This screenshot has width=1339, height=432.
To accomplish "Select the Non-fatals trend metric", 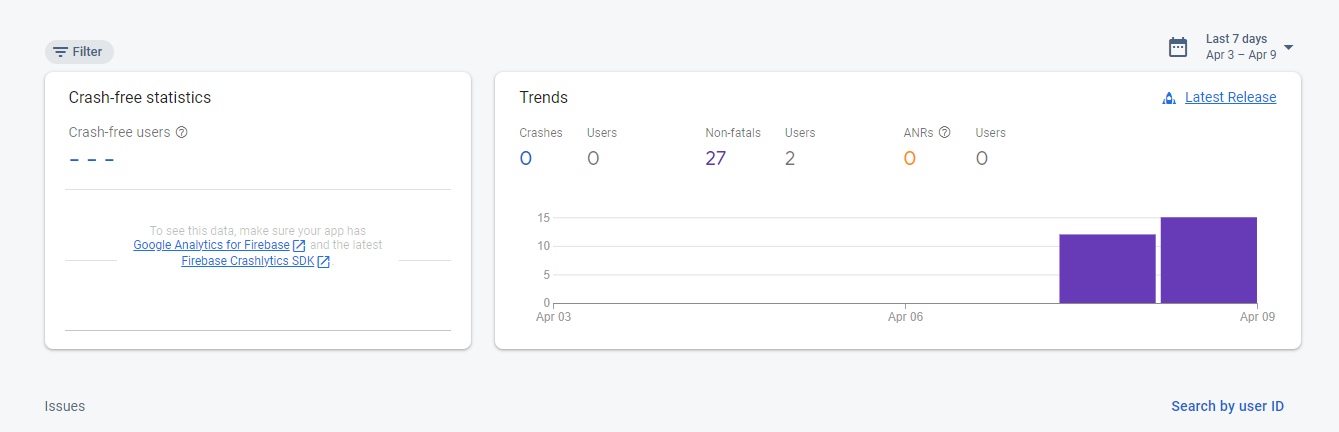I will pos(732,147).
